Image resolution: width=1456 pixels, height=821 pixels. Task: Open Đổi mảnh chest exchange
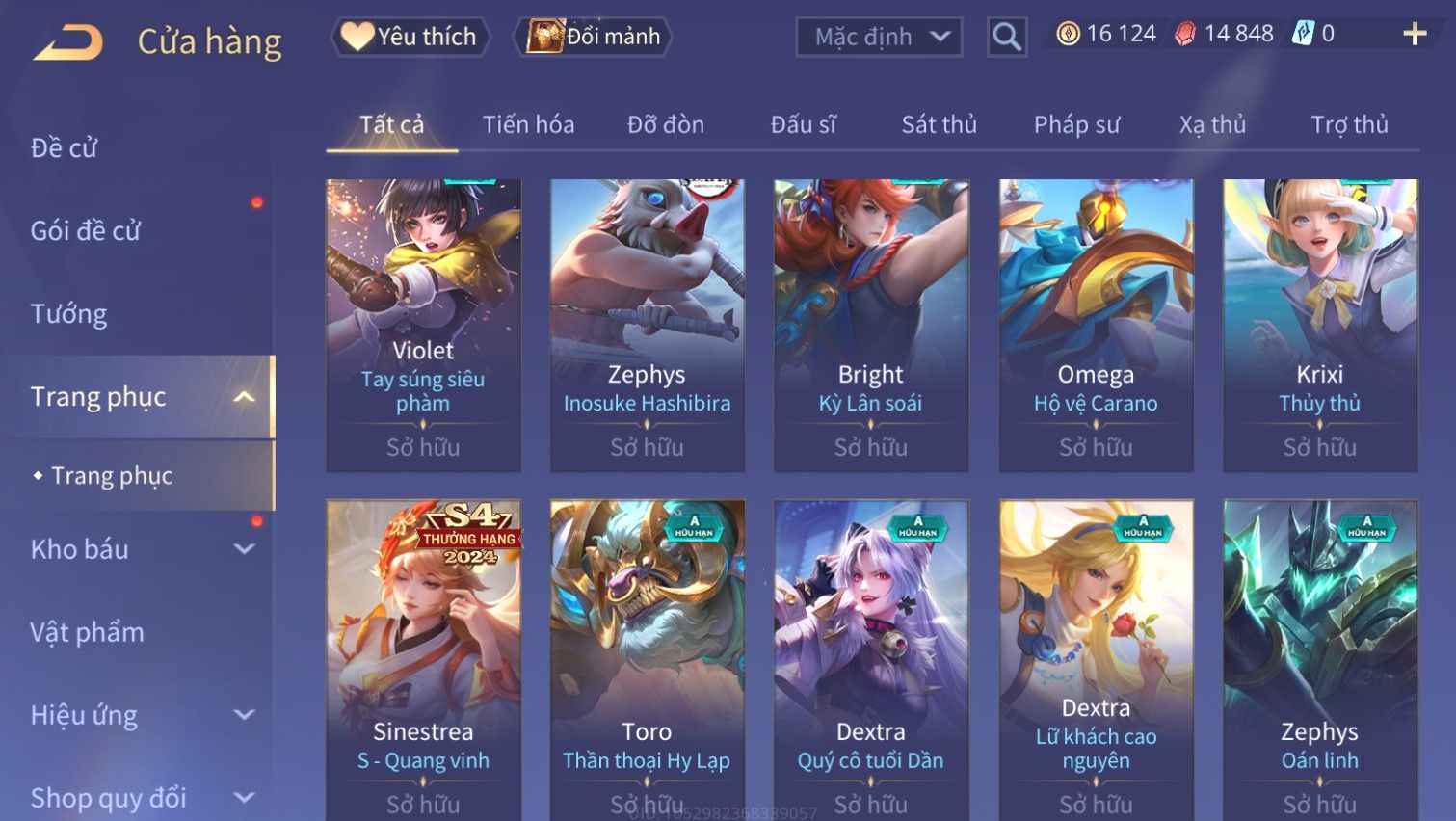point(594,37)
